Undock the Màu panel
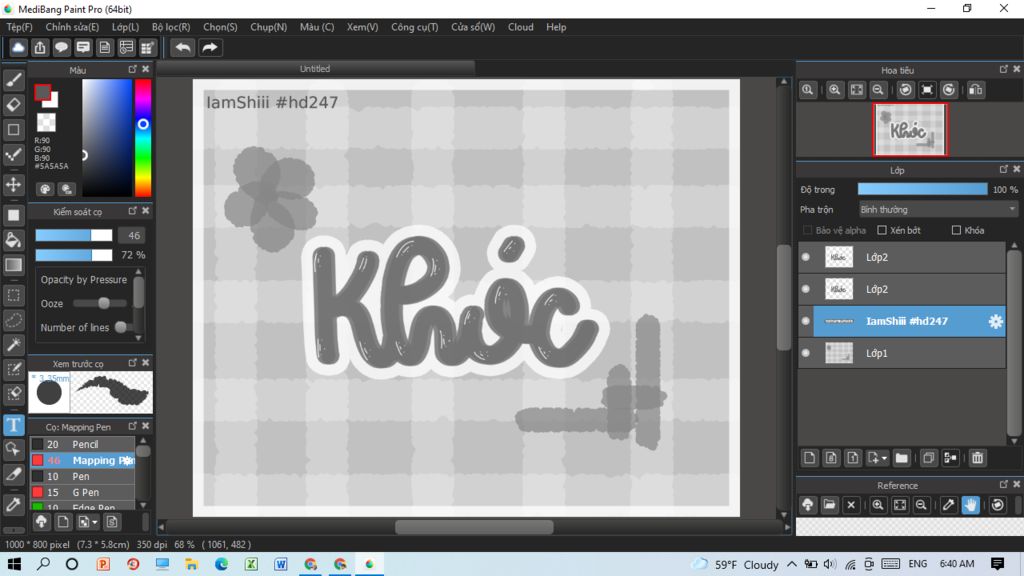The width and height of the screenshot is (1024, 576). tap(133, 69)
